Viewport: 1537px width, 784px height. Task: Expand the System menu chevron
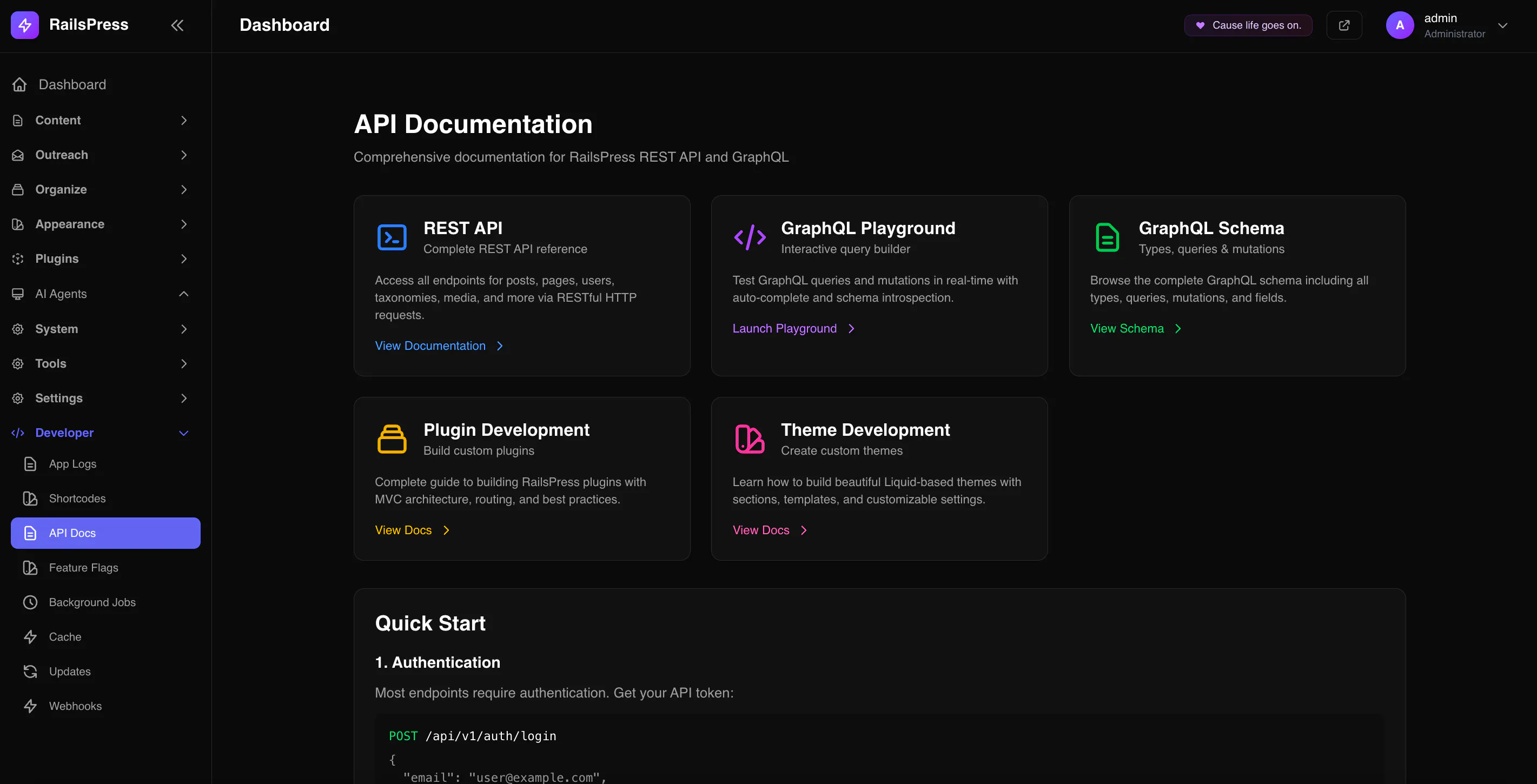click(184, 329)
